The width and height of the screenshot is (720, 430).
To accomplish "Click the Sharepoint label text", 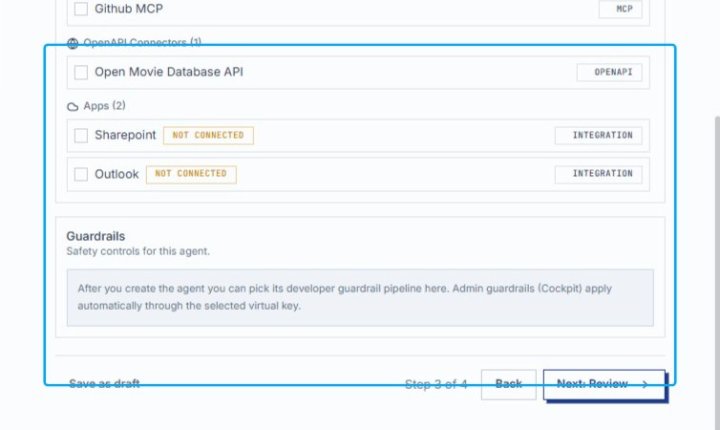I will [125, 135].
